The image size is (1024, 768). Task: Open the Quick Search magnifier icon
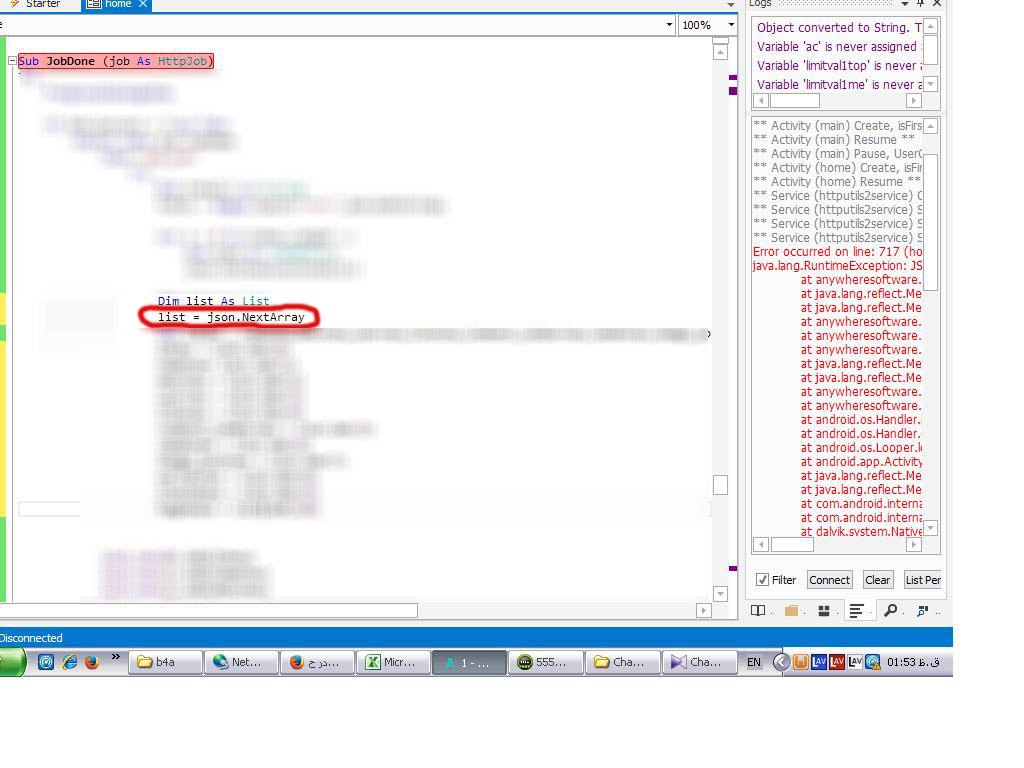click(890, 611)
